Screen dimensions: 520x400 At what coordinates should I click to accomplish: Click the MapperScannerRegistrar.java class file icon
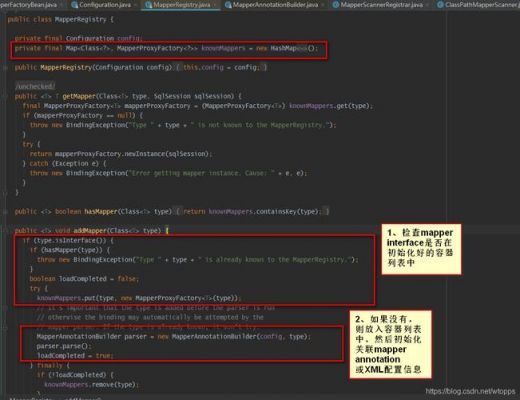(x=336, y=5)
